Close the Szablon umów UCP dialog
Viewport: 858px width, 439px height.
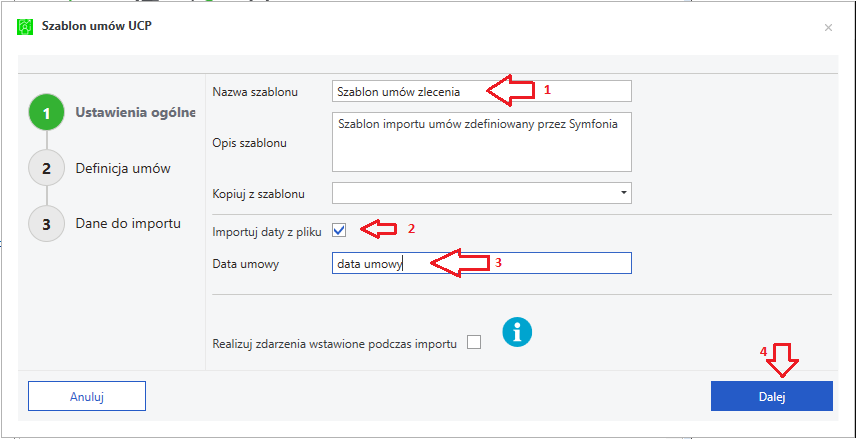coord(828,27)
